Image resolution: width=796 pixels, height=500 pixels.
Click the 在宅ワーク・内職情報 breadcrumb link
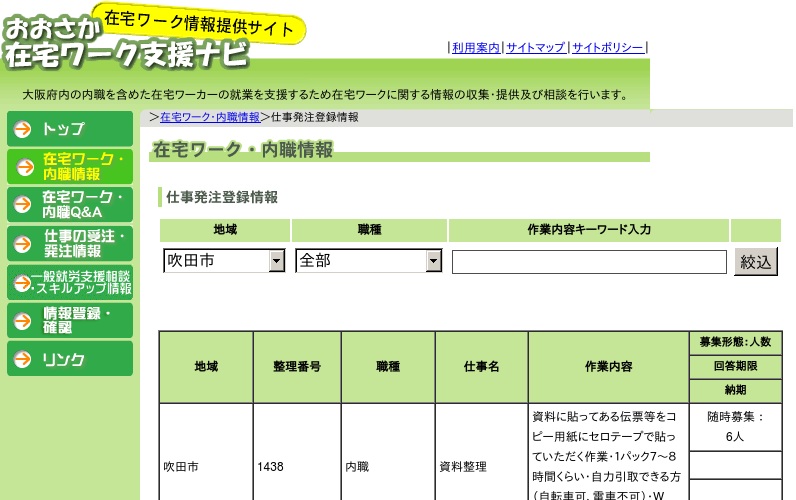(210, 117)
